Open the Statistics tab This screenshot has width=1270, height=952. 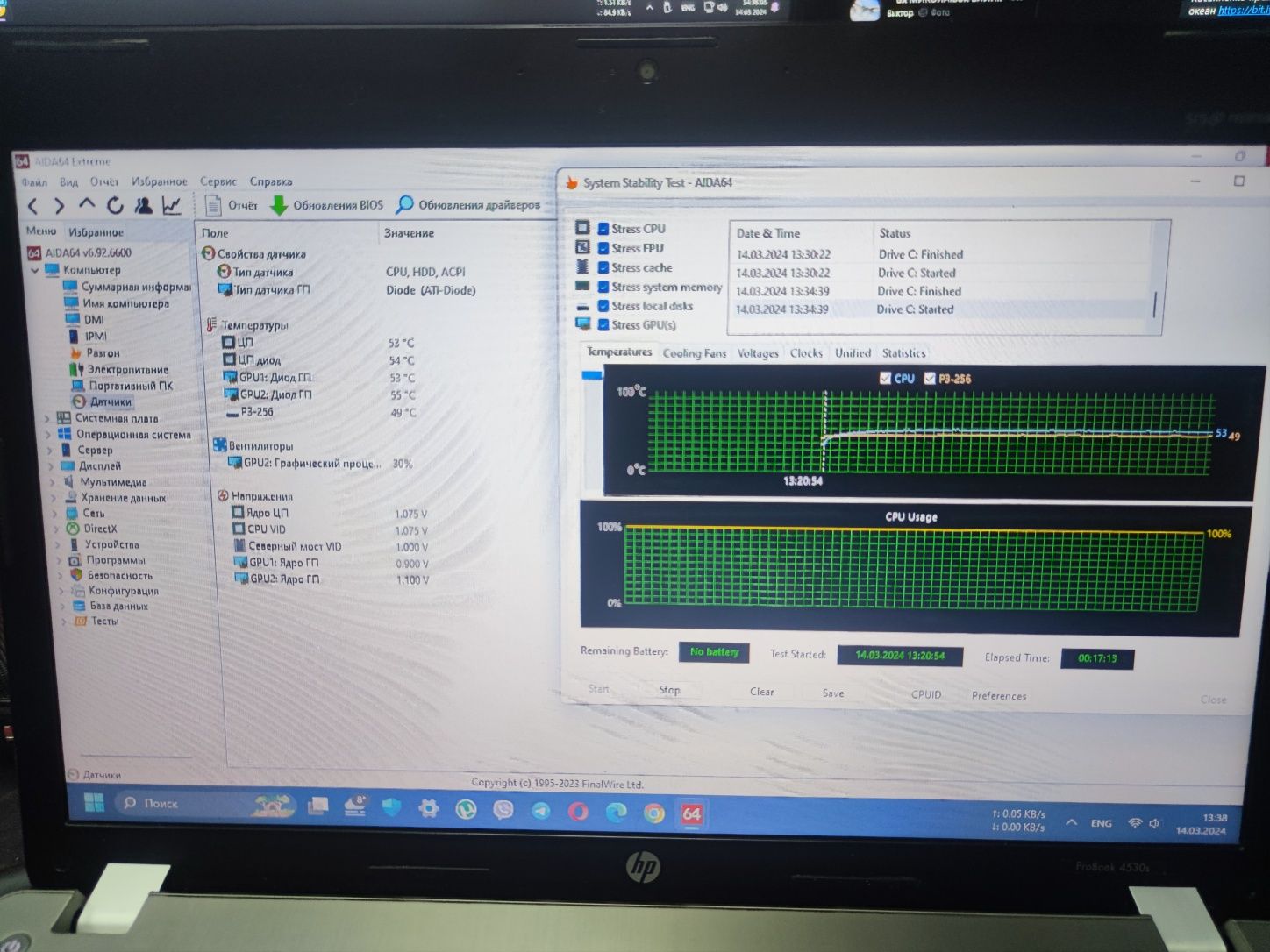coord(903,353)
